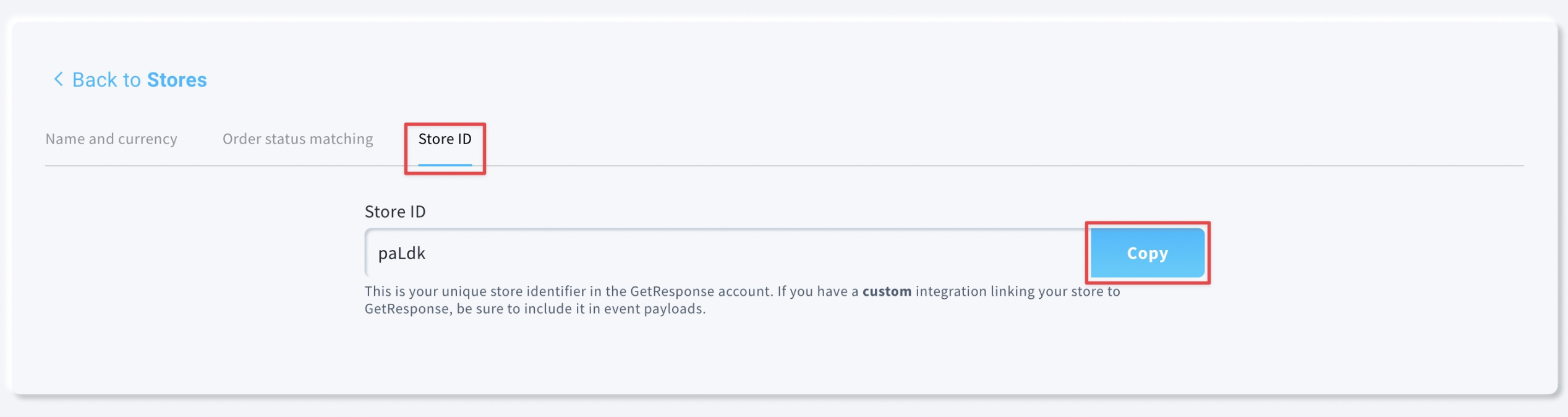Click the word 'matching' in second tab
Image resolution: width=1568 pixels, height=417 pixels.
tap(341, 139)
